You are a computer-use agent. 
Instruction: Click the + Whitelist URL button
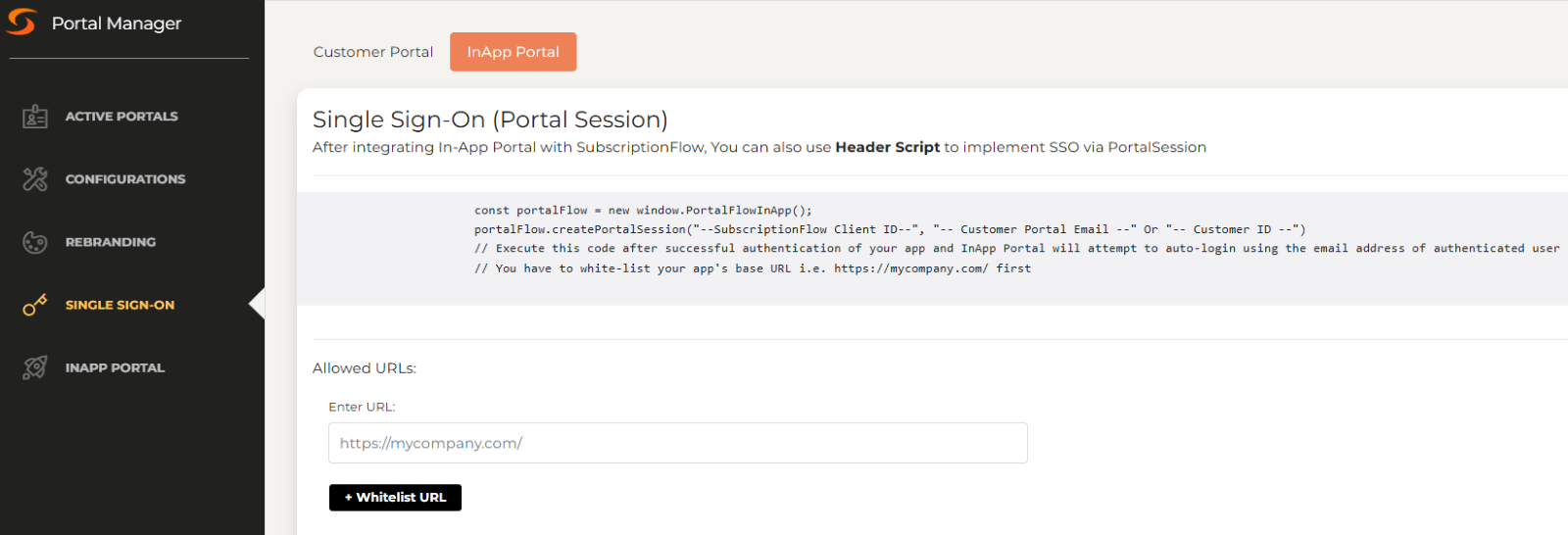(x=395, y=498)
